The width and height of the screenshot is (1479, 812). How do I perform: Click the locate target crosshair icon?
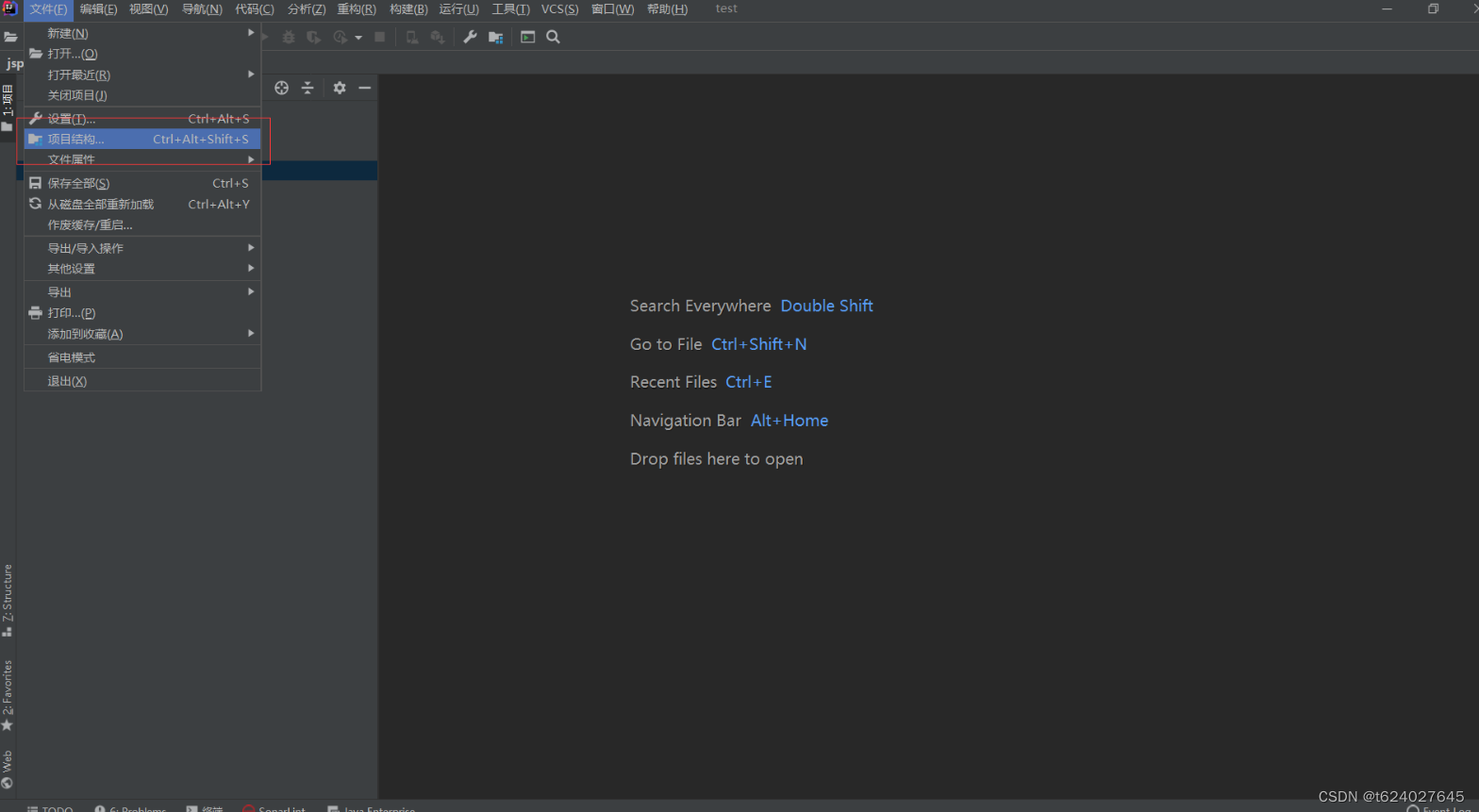281,88
